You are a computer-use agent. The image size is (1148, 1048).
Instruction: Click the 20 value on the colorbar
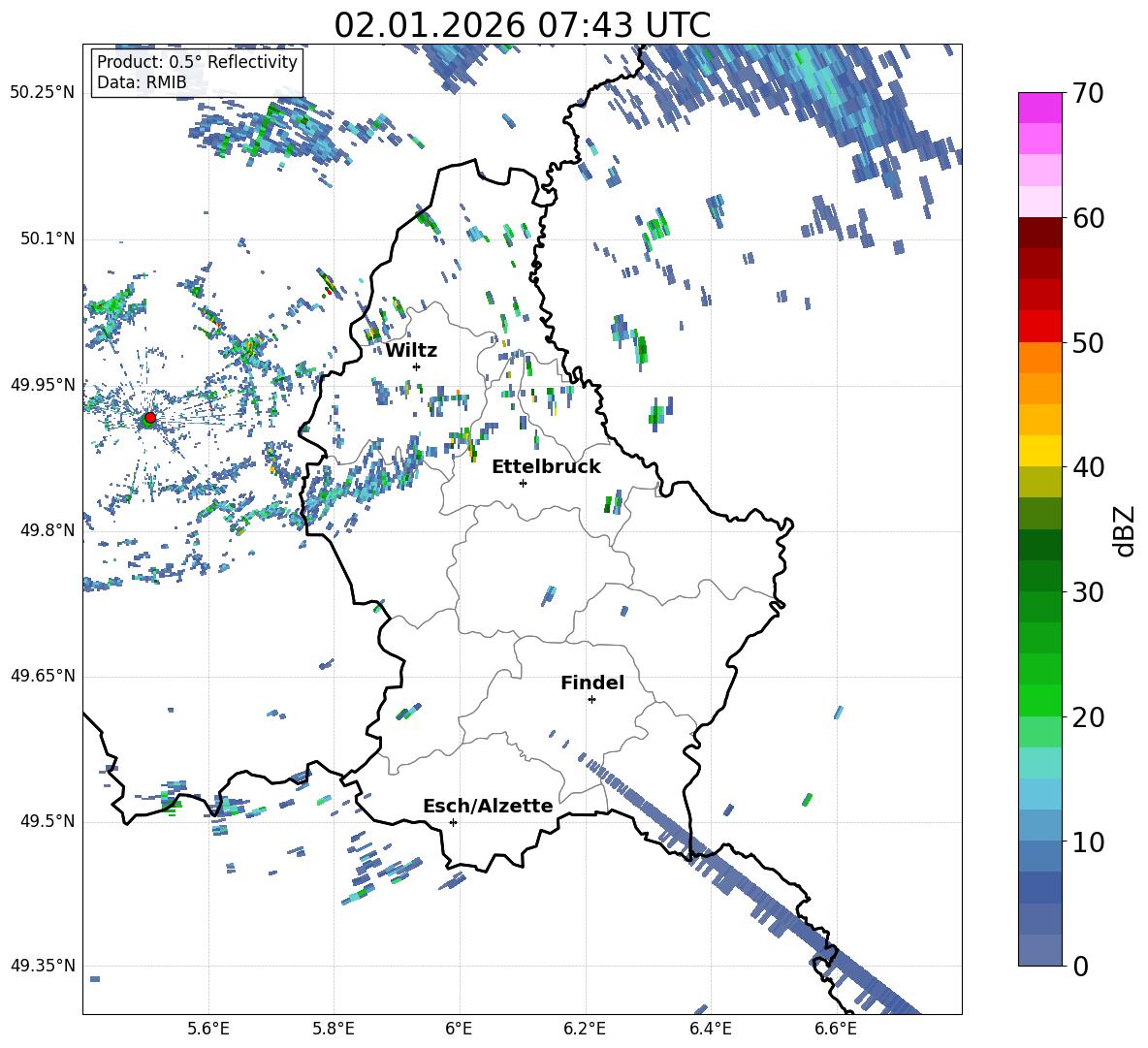tap(1088, 717)
